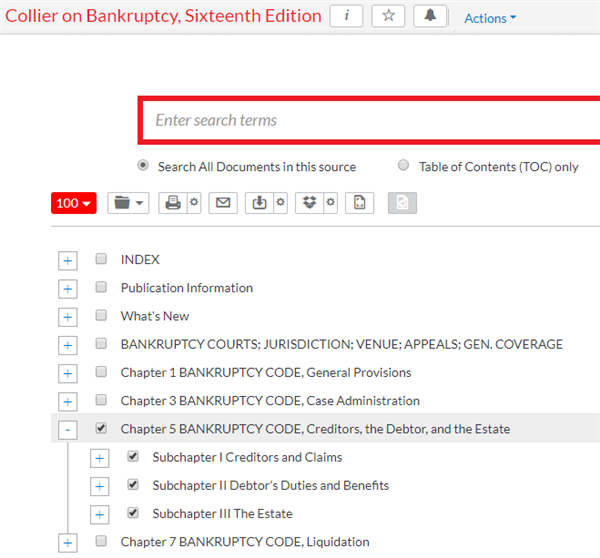Open What's New entry text
The image size is (600, 558).
coord(155,316)
